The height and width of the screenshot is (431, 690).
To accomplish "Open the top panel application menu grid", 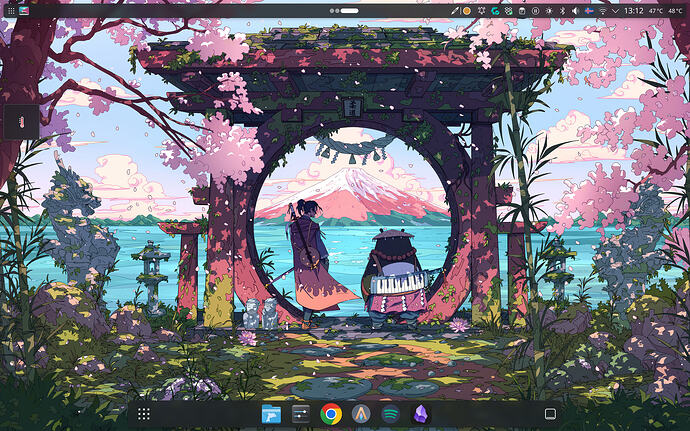I will coord(11,11).
